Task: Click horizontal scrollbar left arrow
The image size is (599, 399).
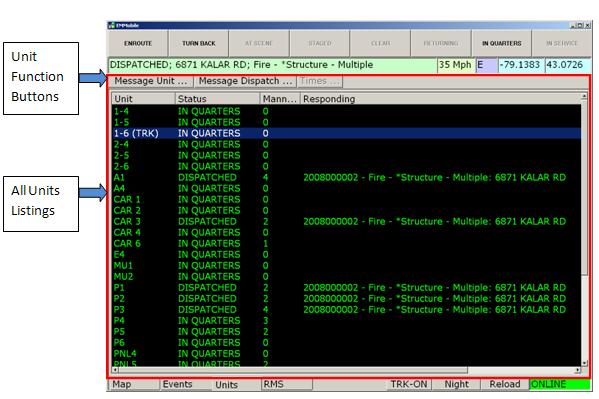Action: pyautogui.click(x=115, y=370)
